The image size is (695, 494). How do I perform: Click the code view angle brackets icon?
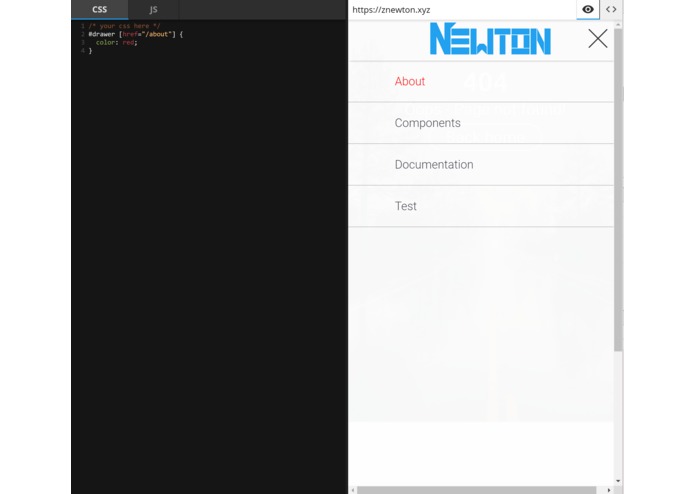tap(611, 9)
